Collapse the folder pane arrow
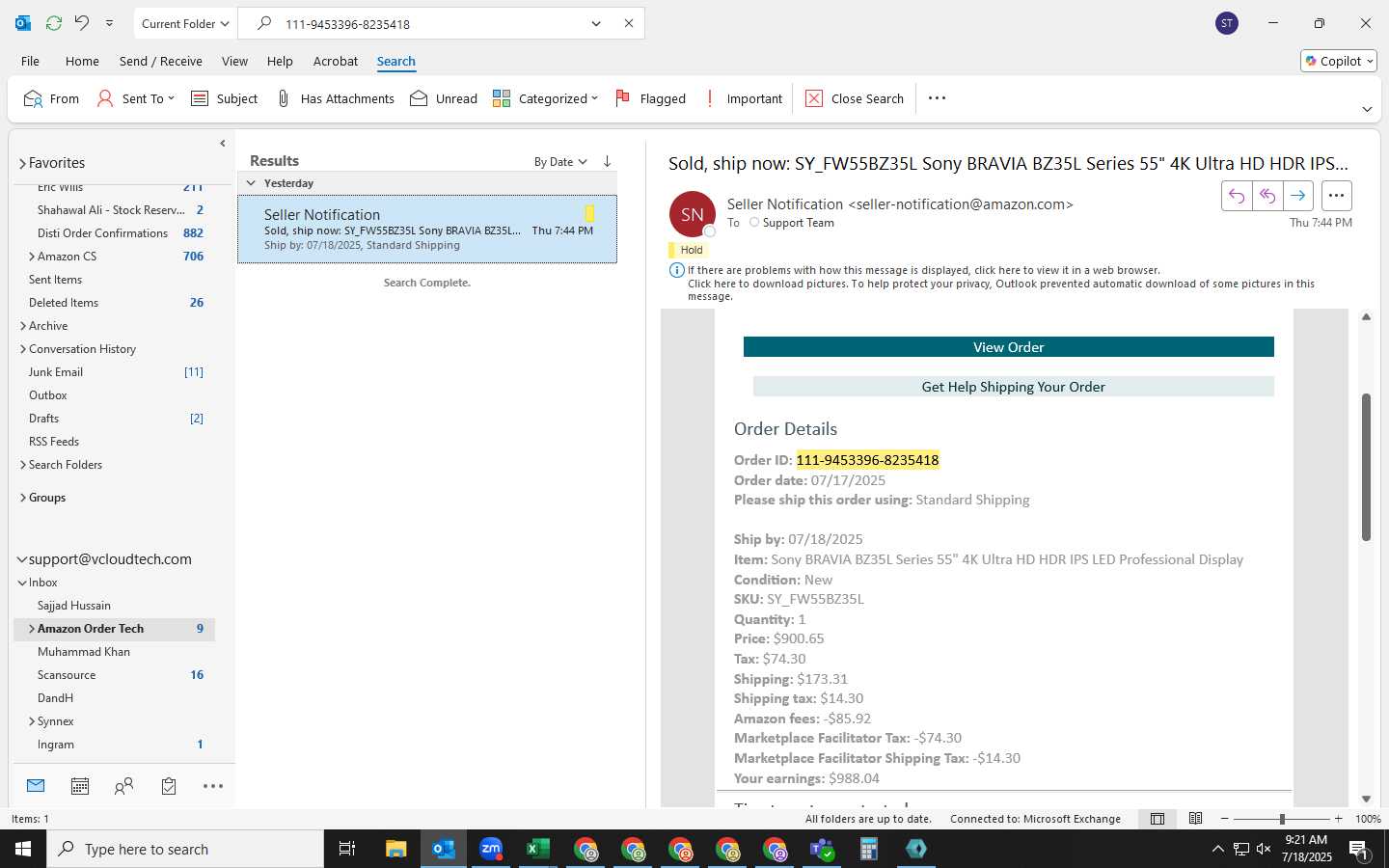The width and height of the screenshot is (1389, 868). pos(223,143)
